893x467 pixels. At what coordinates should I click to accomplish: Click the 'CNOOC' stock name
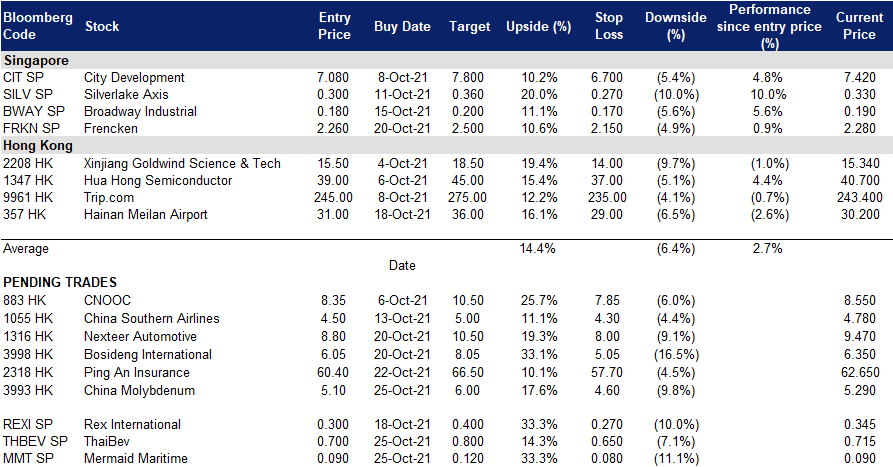tap(107, 301)
